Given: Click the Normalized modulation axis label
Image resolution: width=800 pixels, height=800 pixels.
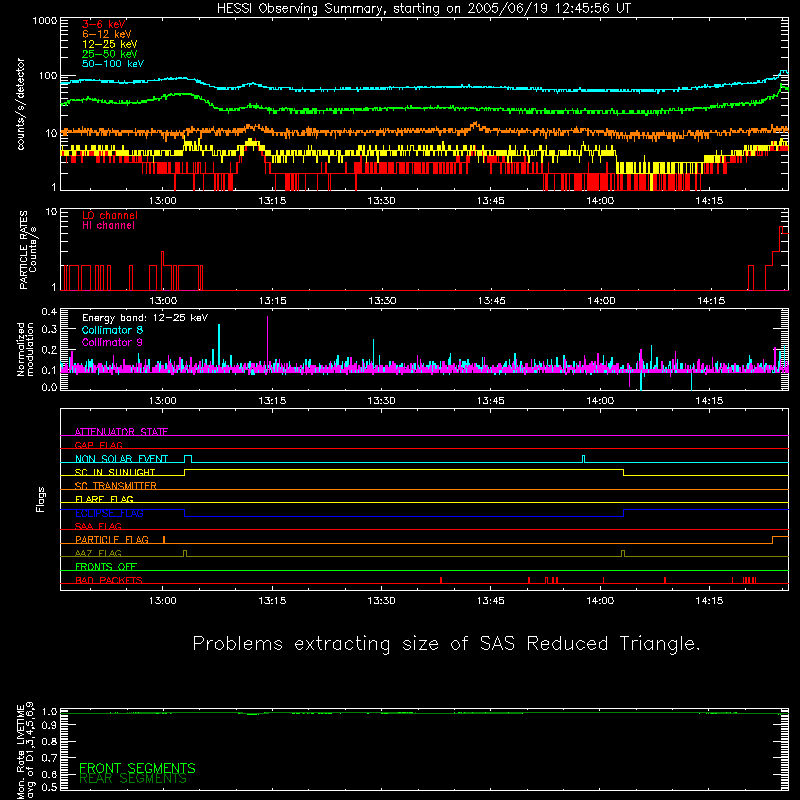Looking at the screenshot, I should 25,349.
